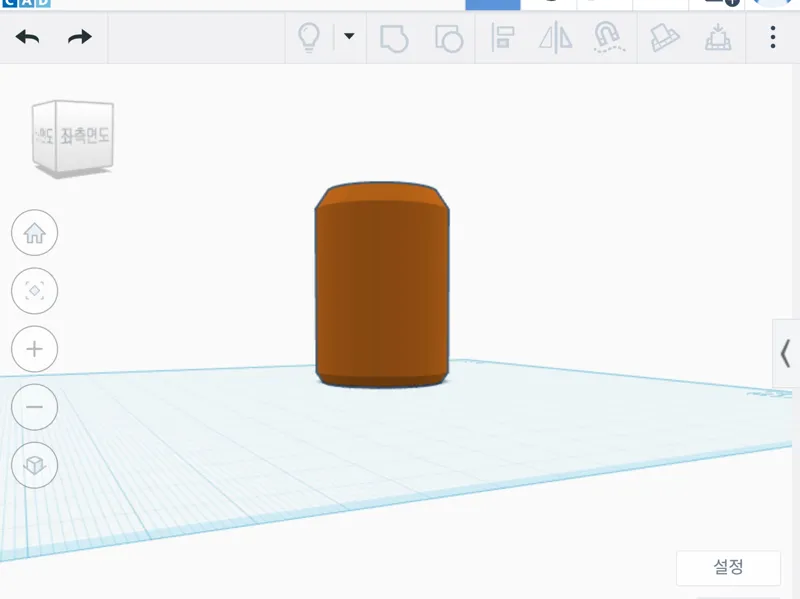The image size is (800, 599).
Task: Click the CAD logo in header
Action: pyautogui.click(x=26, y=3)
